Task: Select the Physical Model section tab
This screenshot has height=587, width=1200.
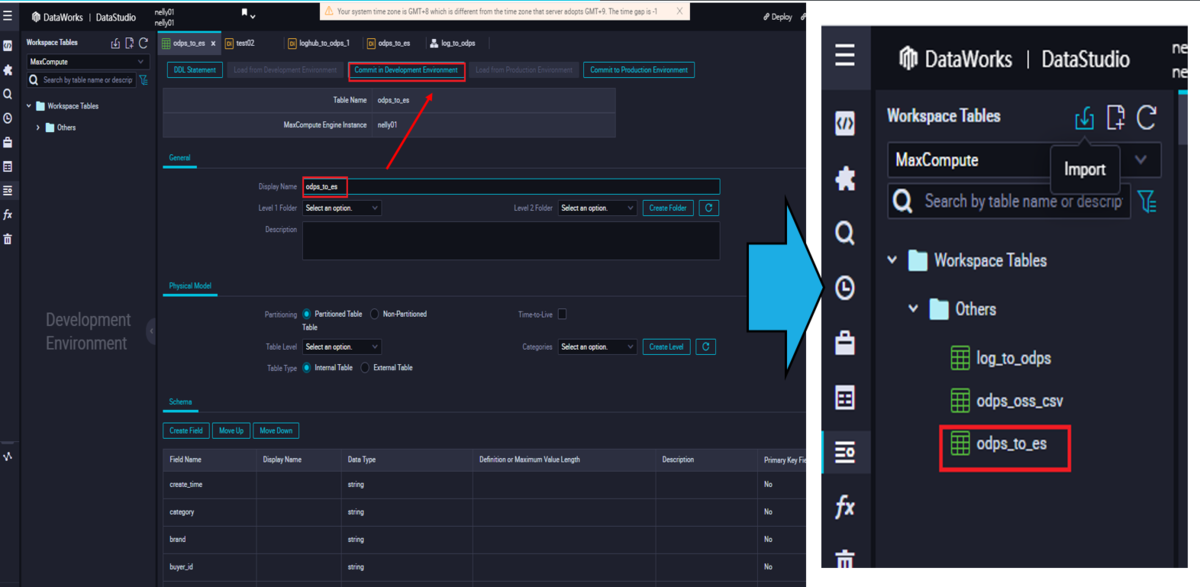Action: pyautogui.click(x=190, y=286)
